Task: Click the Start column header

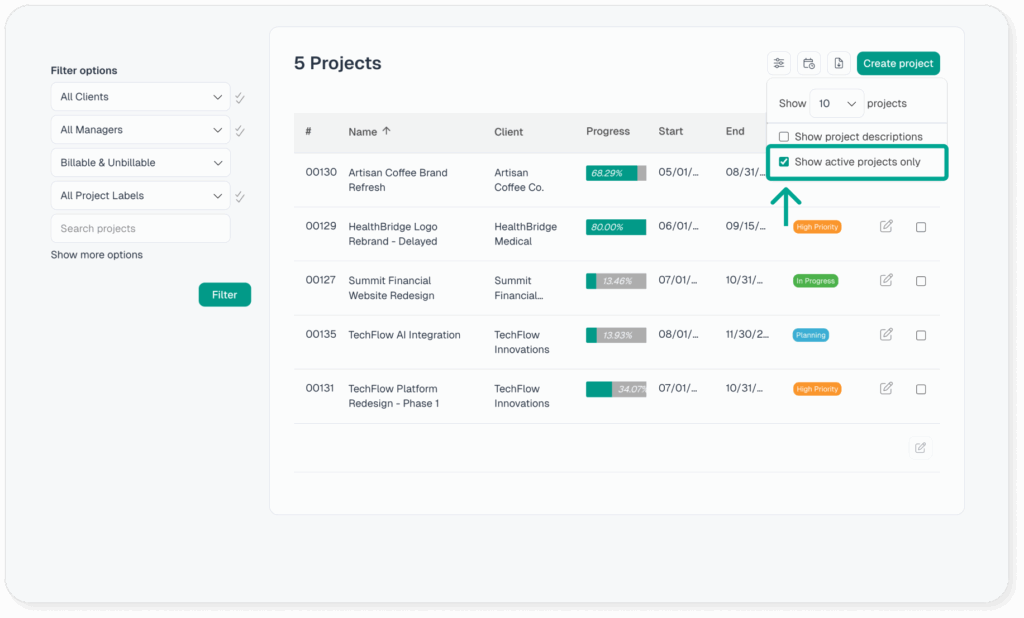Action: [671, 131]
